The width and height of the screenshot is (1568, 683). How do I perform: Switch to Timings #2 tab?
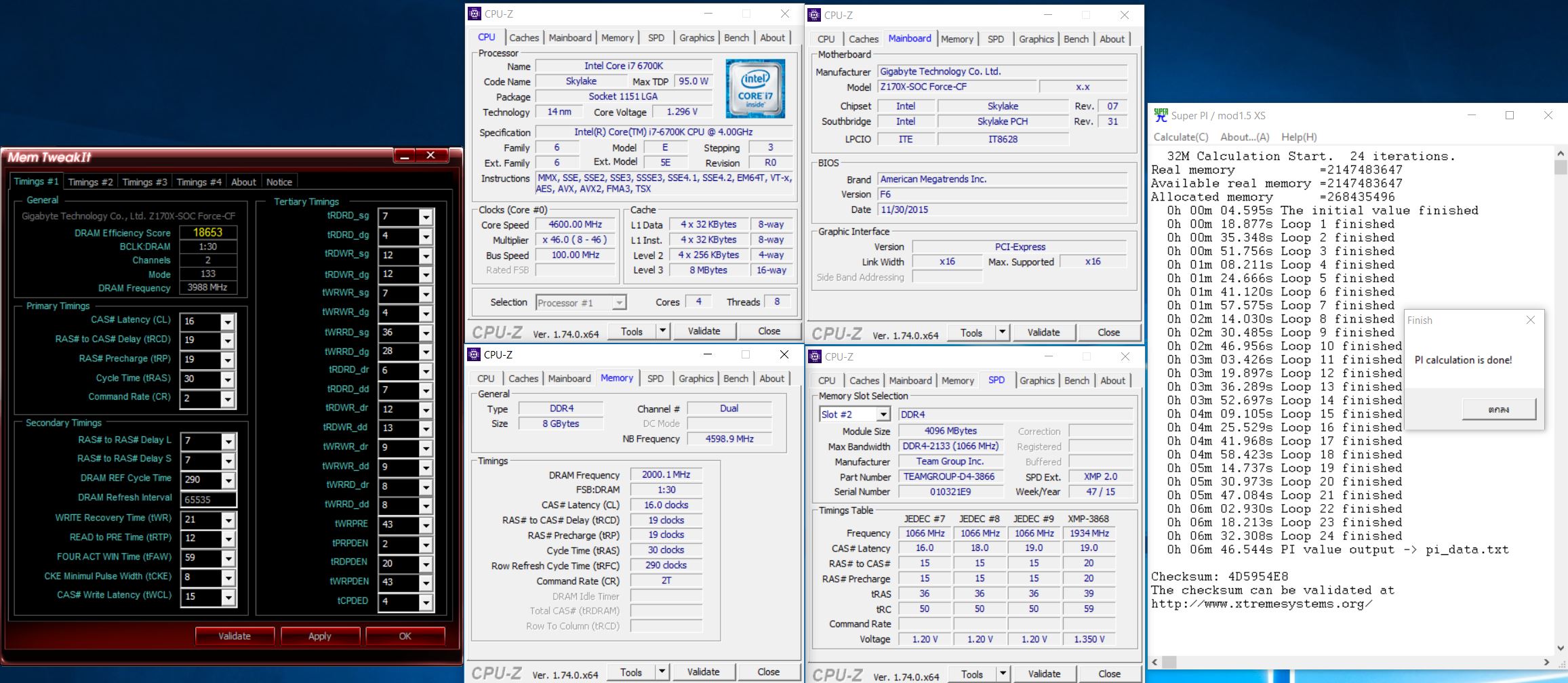[x=90, y=182]
